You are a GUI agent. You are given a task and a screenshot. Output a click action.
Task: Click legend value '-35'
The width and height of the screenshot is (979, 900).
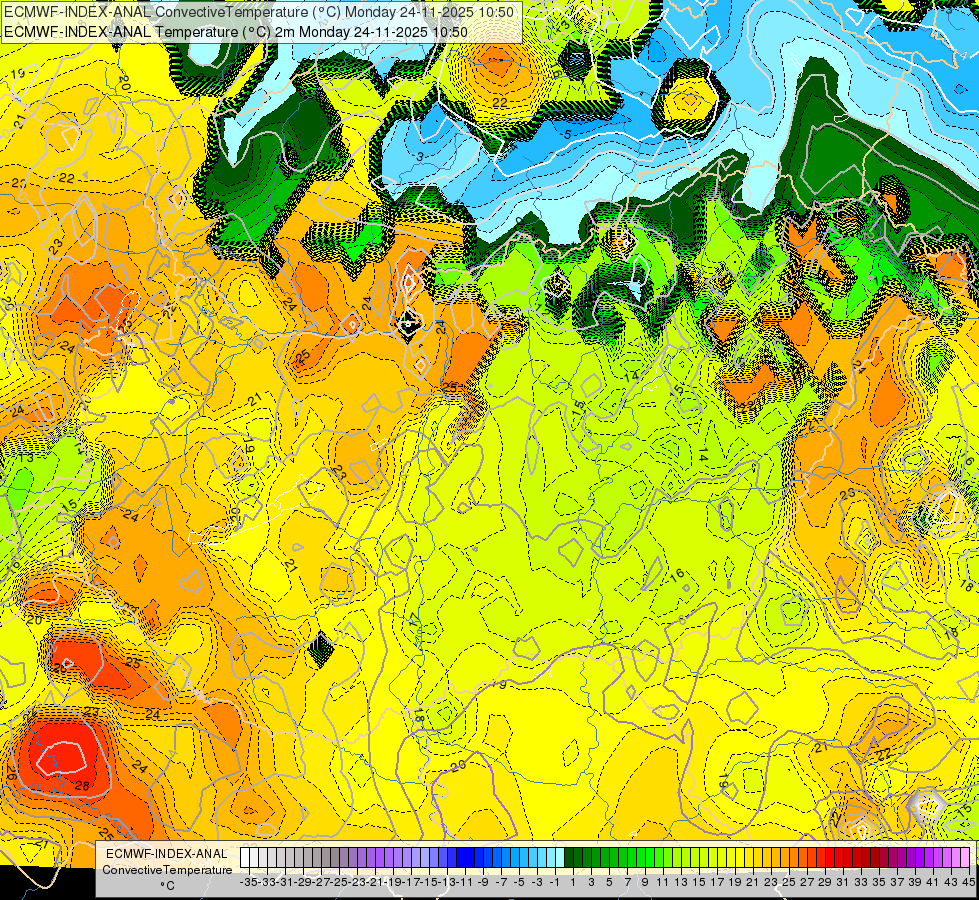tap(249, 882)
